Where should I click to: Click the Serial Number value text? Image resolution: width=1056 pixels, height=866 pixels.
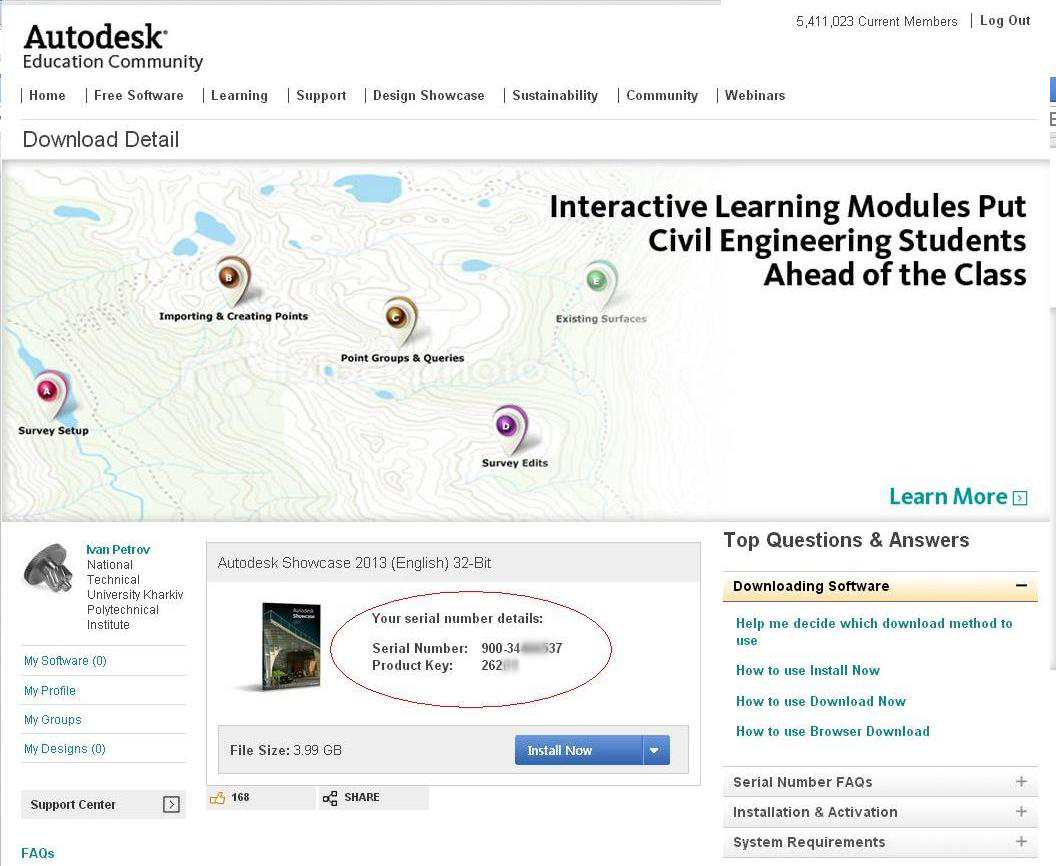521,648
